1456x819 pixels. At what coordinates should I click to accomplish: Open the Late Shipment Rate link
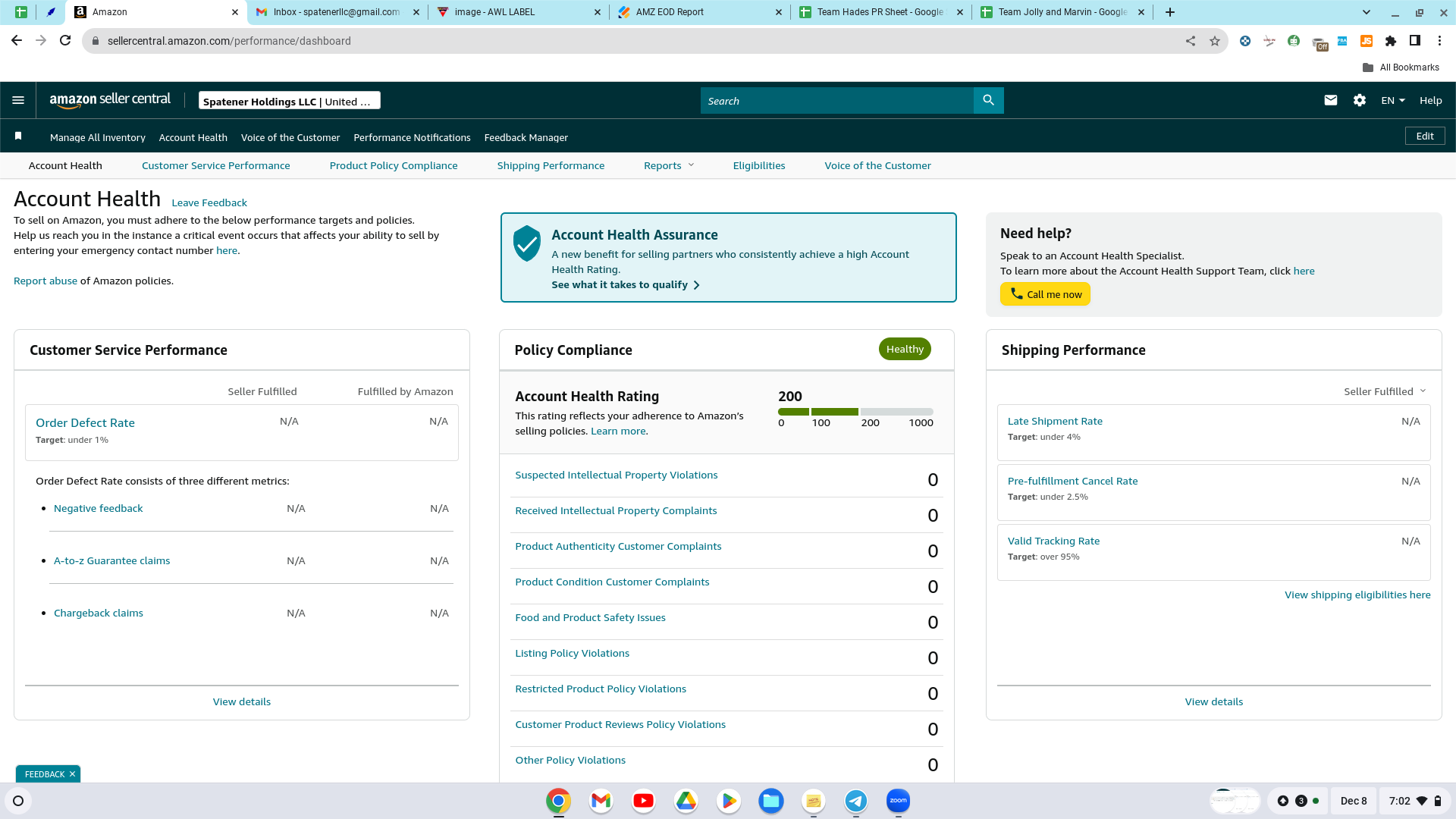pyautogui.click(x=1055, y=421)
